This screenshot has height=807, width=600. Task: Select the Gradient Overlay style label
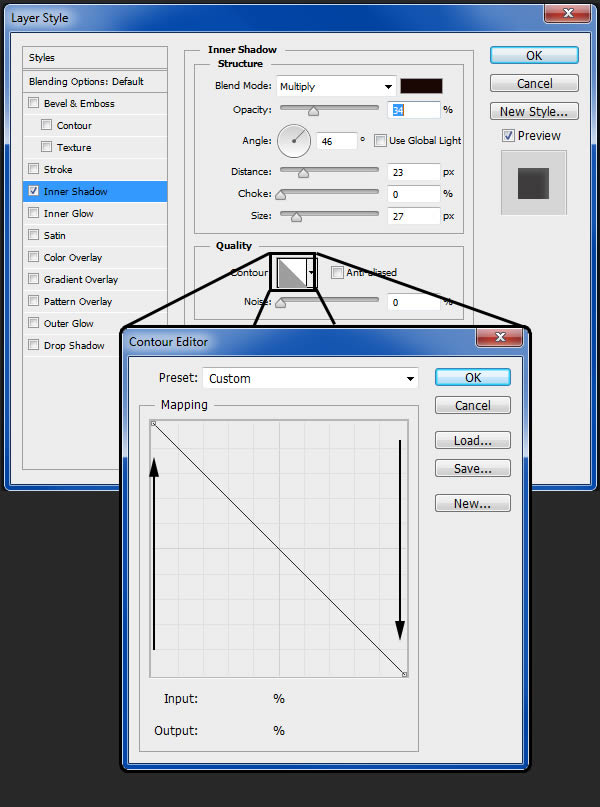81,279
